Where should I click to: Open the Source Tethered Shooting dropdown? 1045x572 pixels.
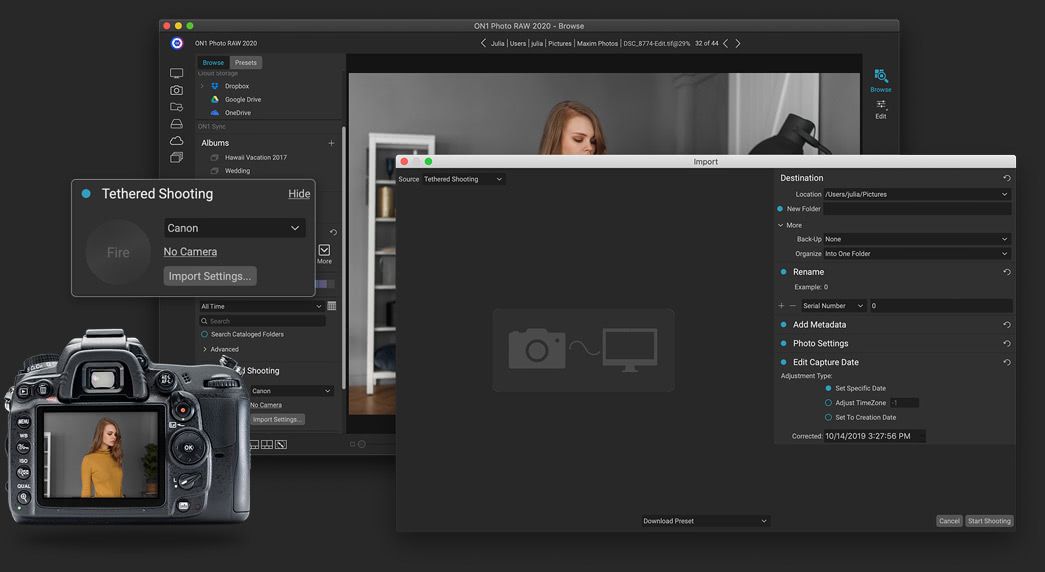[x=463, y=179]
